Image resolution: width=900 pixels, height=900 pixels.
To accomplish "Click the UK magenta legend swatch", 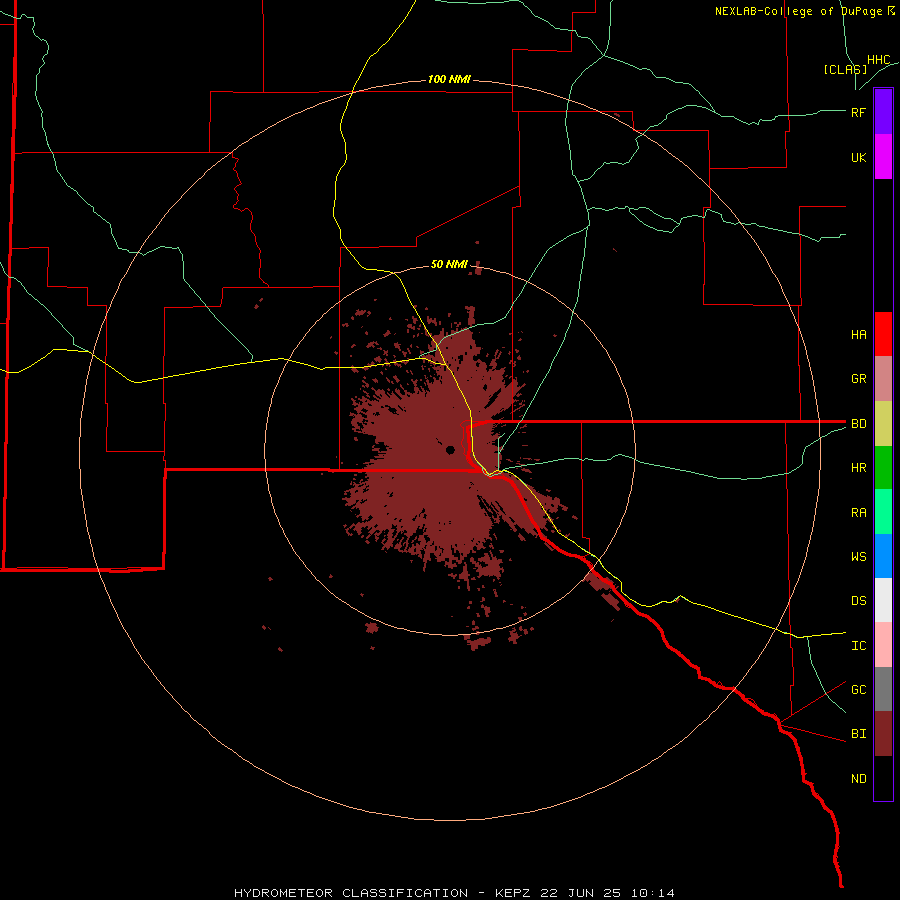I will (883, 157).
